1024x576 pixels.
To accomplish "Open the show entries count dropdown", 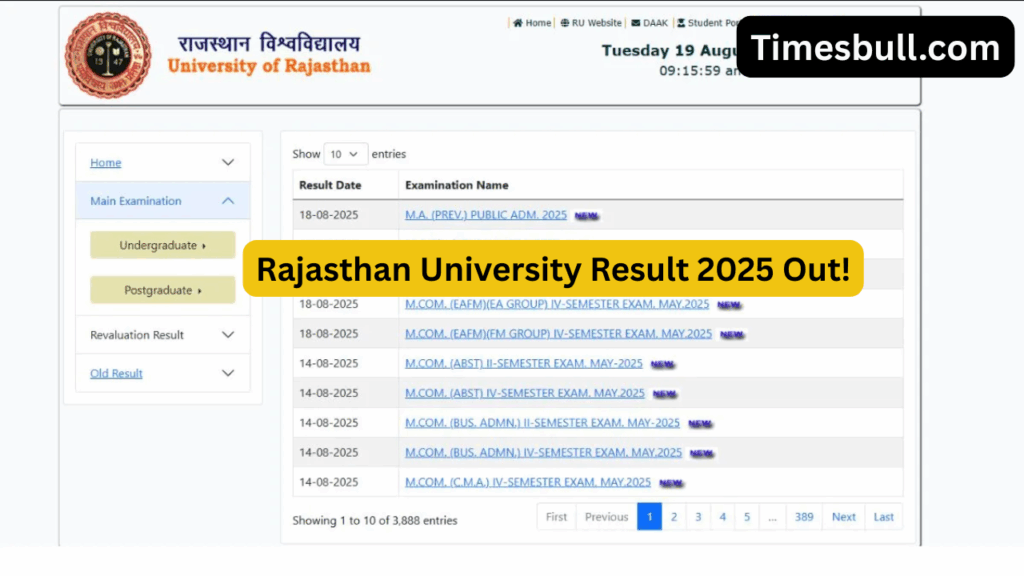I will point(345,154).
